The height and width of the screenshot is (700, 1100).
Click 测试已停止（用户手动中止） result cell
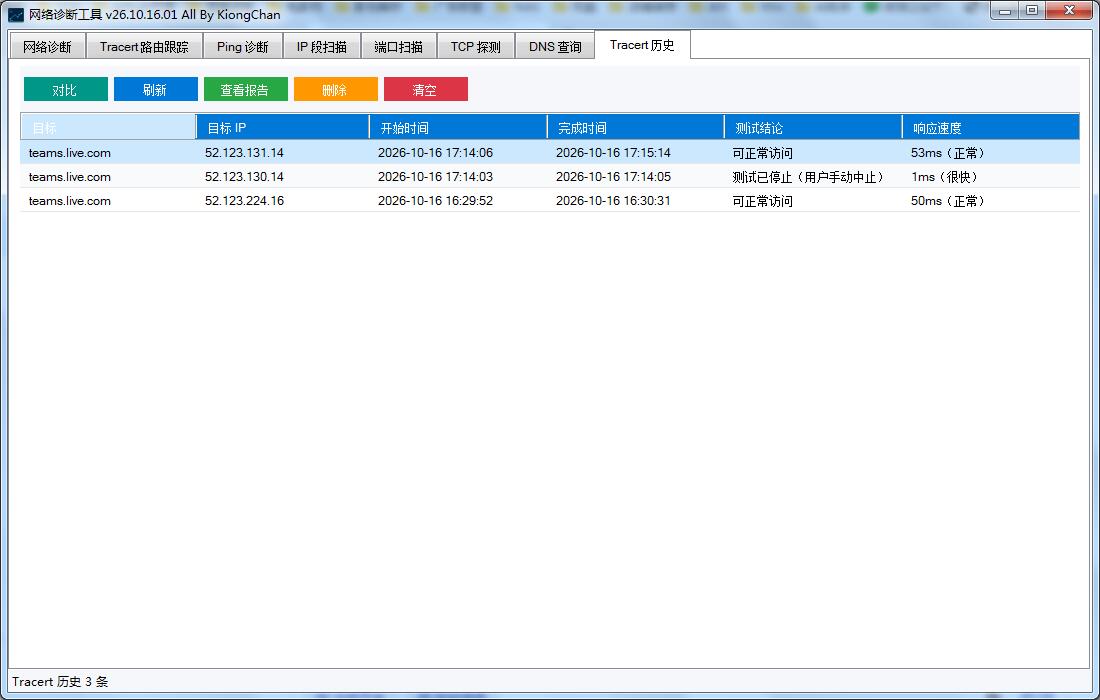tap(808, 177)
